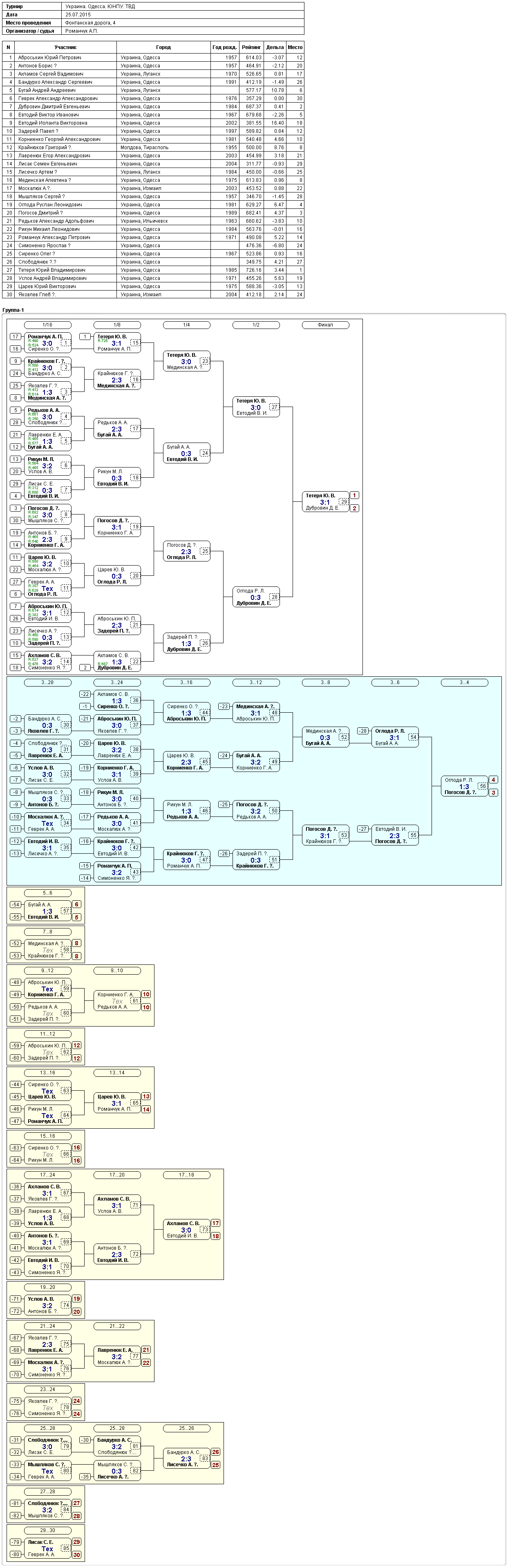
Task: Click the '3...12' round header
Action: (x=255, y=682)
